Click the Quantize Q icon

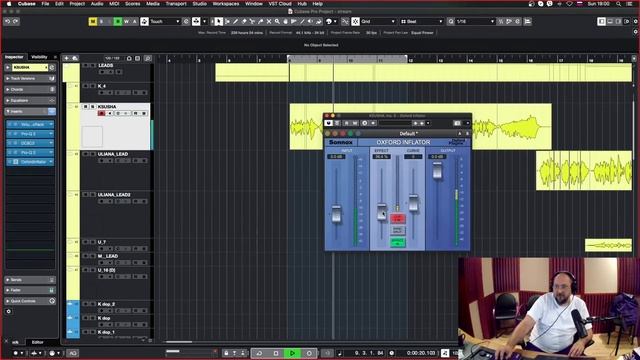(451, 21)
